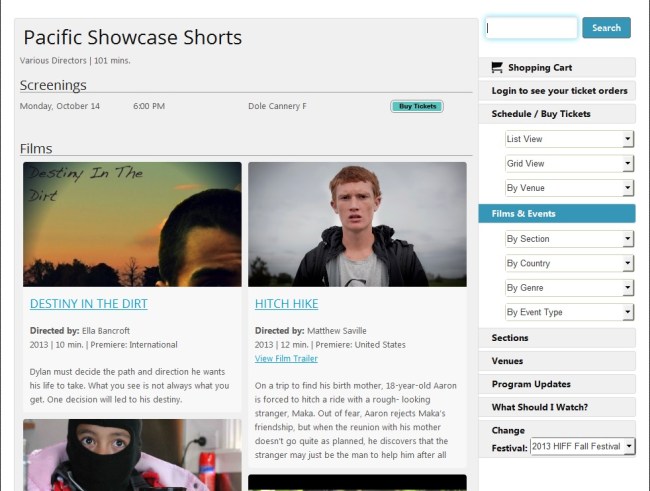Go to Login to see your ticket orders
Screen dimensions: 650x491
tap(557, 90)
